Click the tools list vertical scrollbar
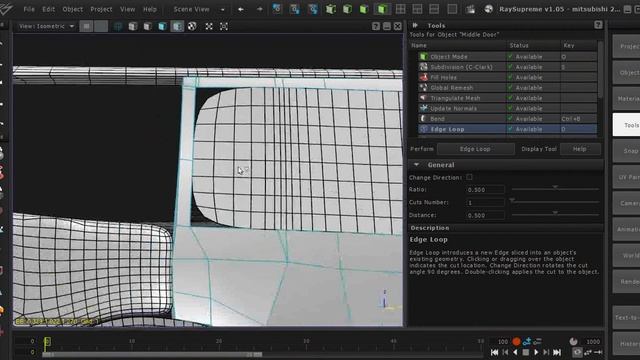This screenshot has height=360, width=640. point(600,69)
